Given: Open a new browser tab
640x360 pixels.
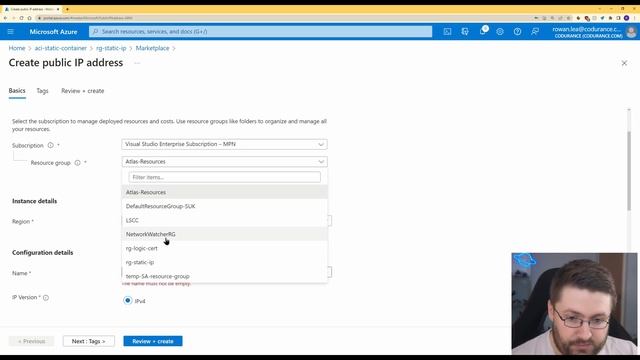Looking at the screenshot, I should [x=67, y=9].
